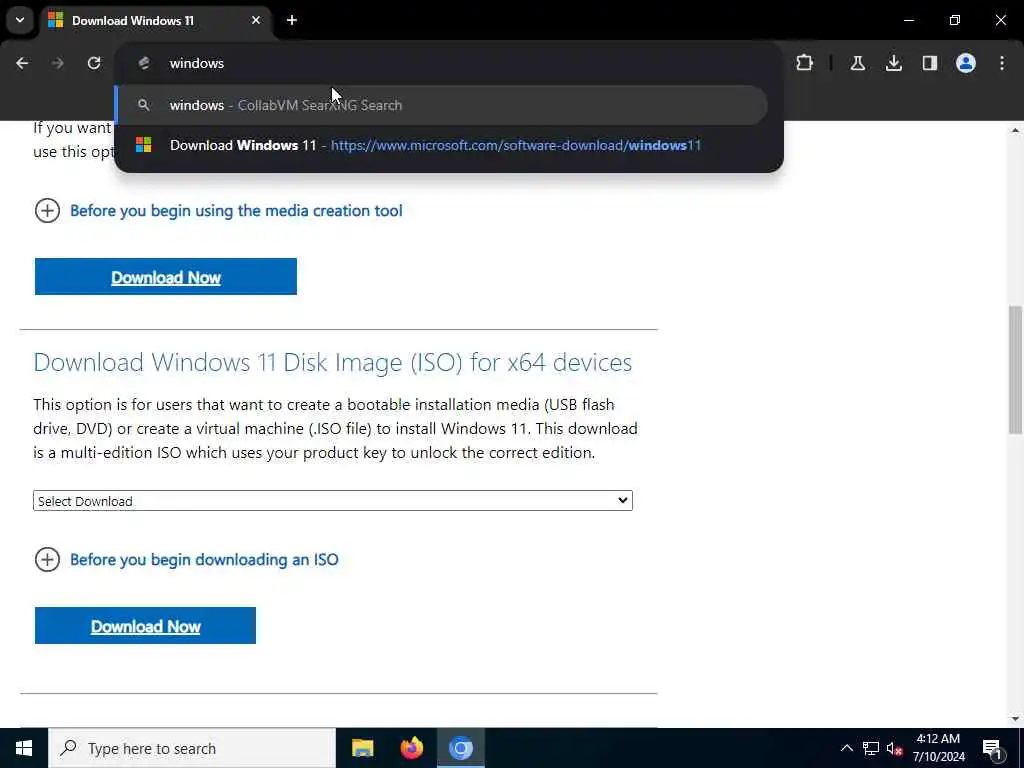Open File Explorer from the taskbar
1024x768 pixels.
[362, 748]
